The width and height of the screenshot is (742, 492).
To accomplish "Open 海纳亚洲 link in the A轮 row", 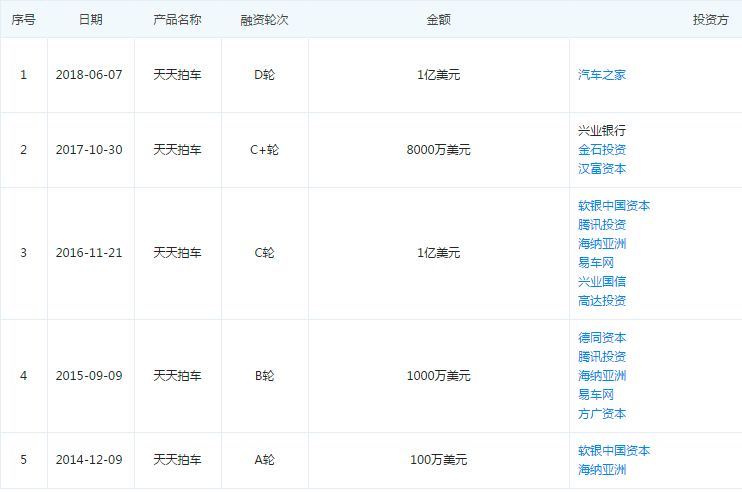I will click(601, 469).
